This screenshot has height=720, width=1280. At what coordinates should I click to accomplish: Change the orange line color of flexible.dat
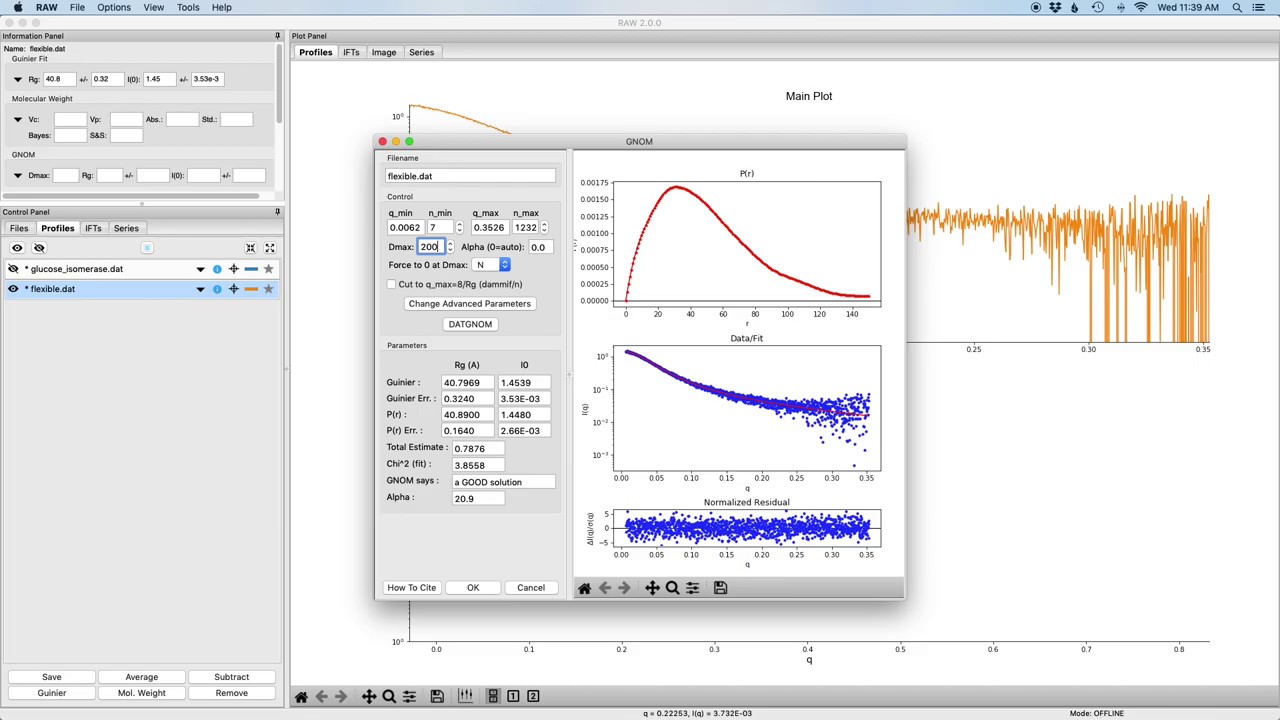[251, 289]
